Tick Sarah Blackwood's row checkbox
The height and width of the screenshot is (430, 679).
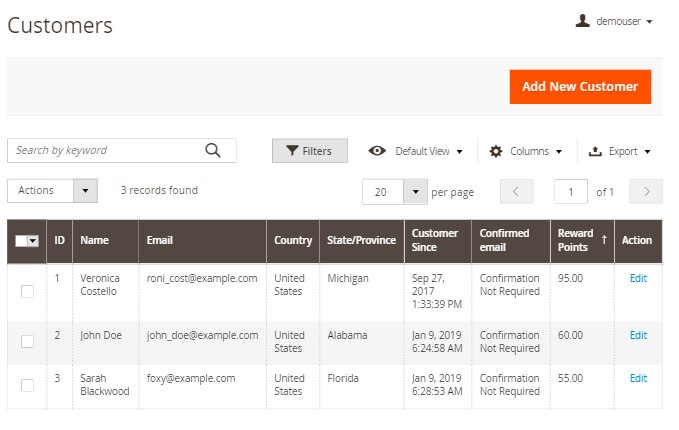(x=27, y=385)
